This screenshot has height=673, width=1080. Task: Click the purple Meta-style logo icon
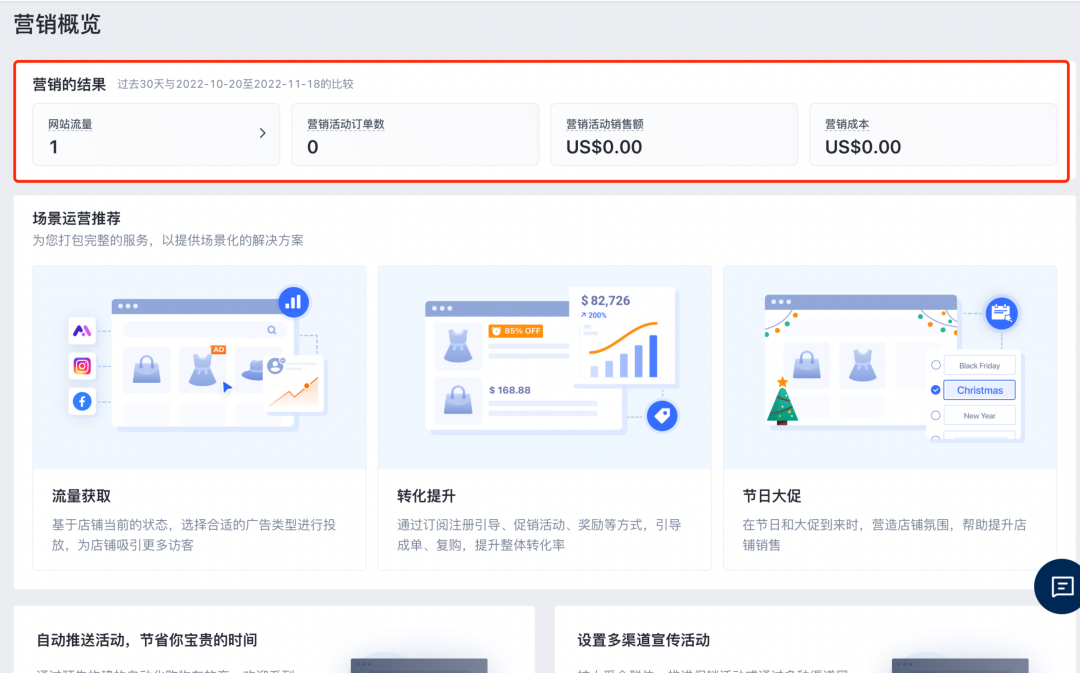[x=81, y=330]
